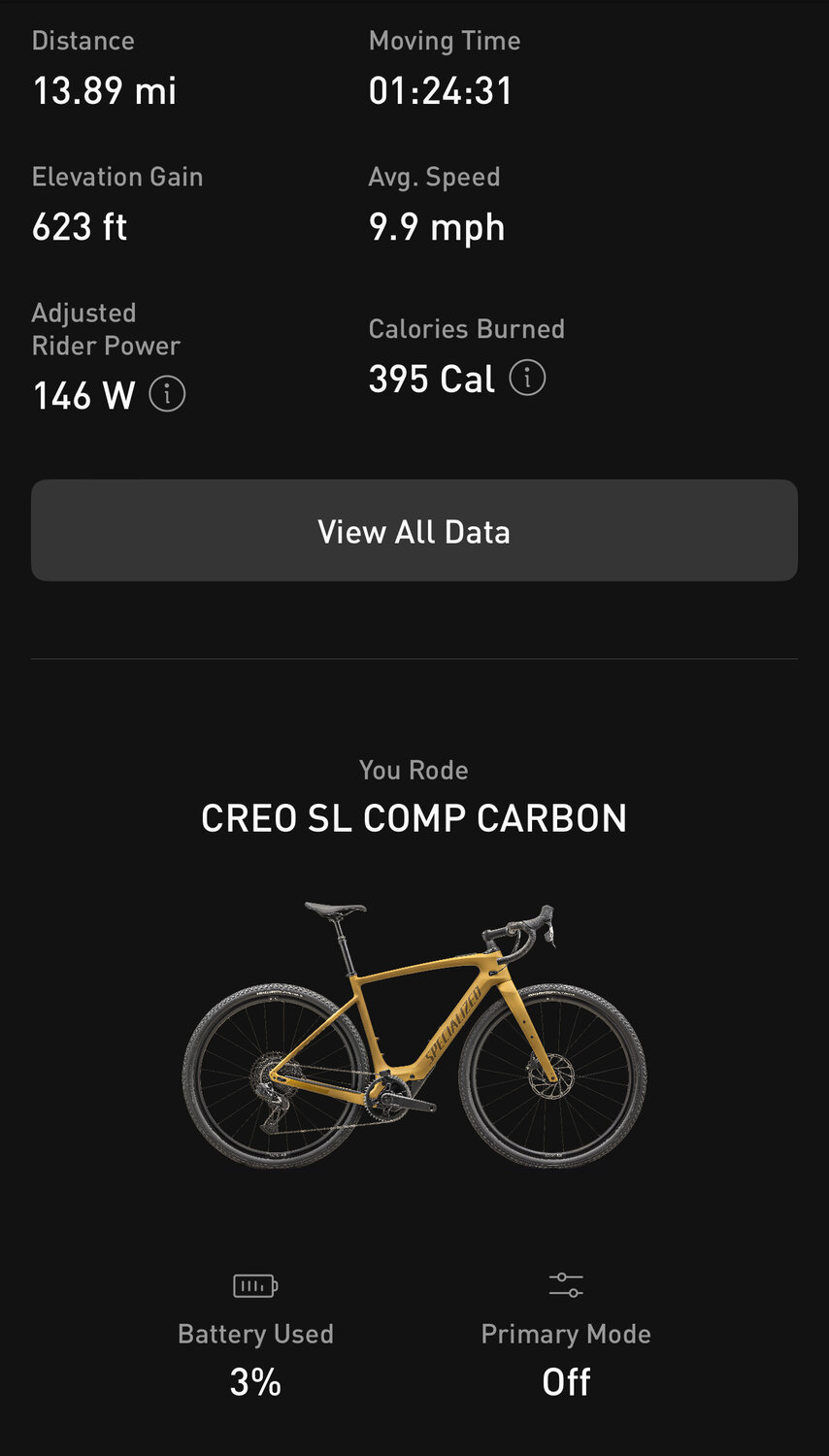
Task: Tap the Primary Mode Off value
Action: 566,1381
